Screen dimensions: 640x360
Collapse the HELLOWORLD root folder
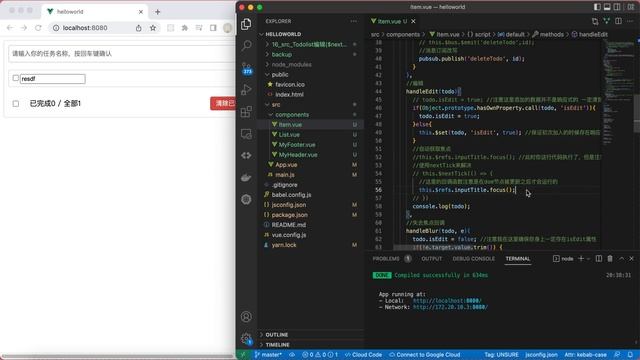(x=262, y=34)
